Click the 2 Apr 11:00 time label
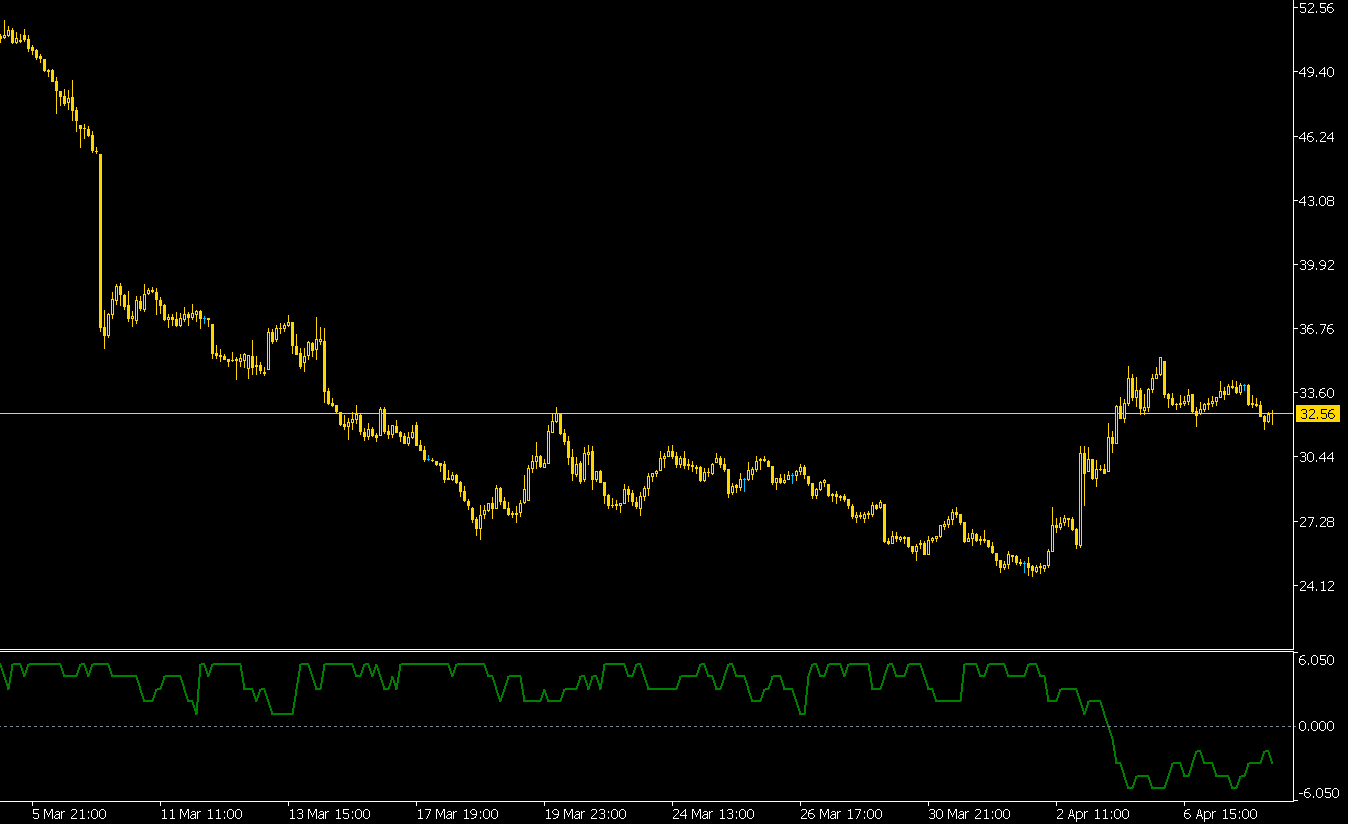The height and width of the screenshot is (824, 1348). 1091,814
